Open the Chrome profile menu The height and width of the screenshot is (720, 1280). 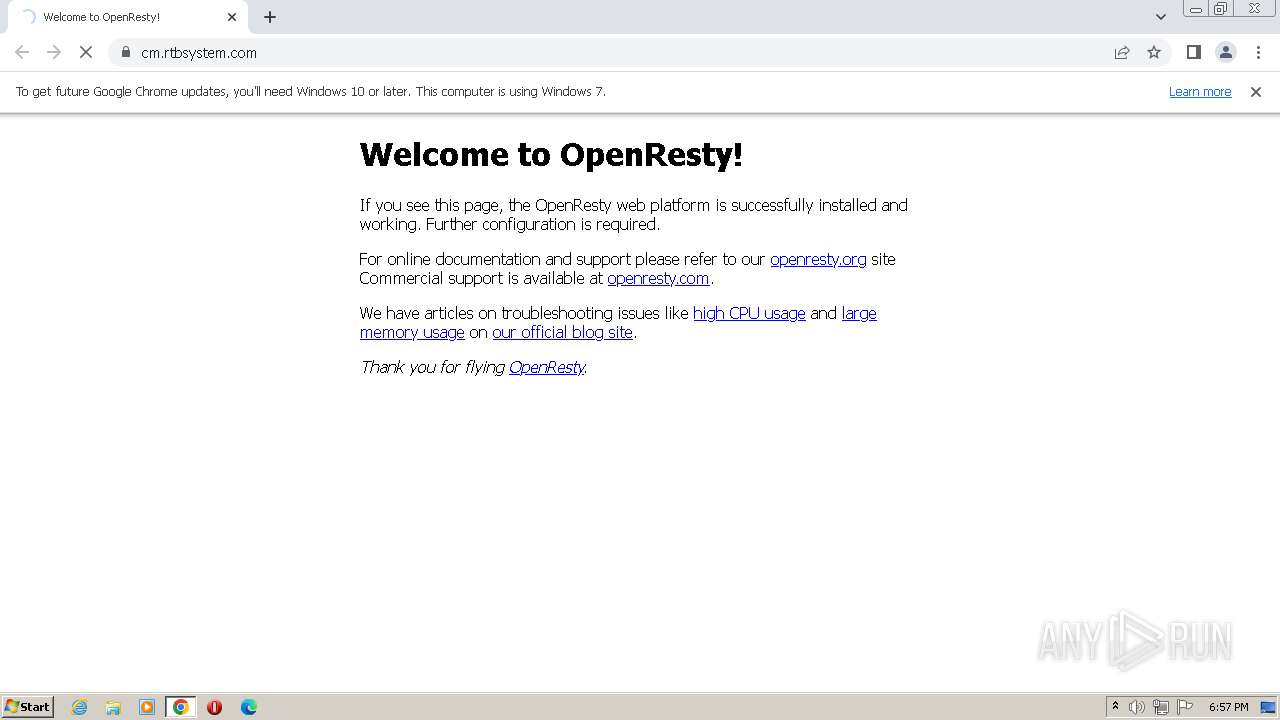coord(1225,52)
